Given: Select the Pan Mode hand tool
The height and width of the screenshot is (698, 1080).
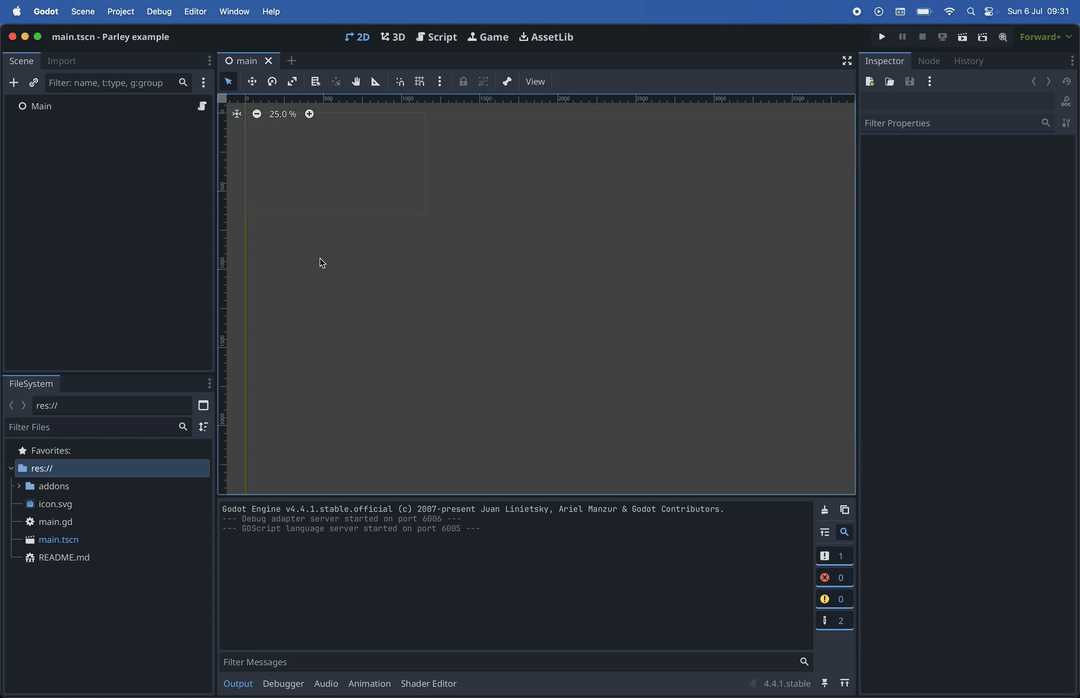Looking at the screenshot, I should point(356,82).
